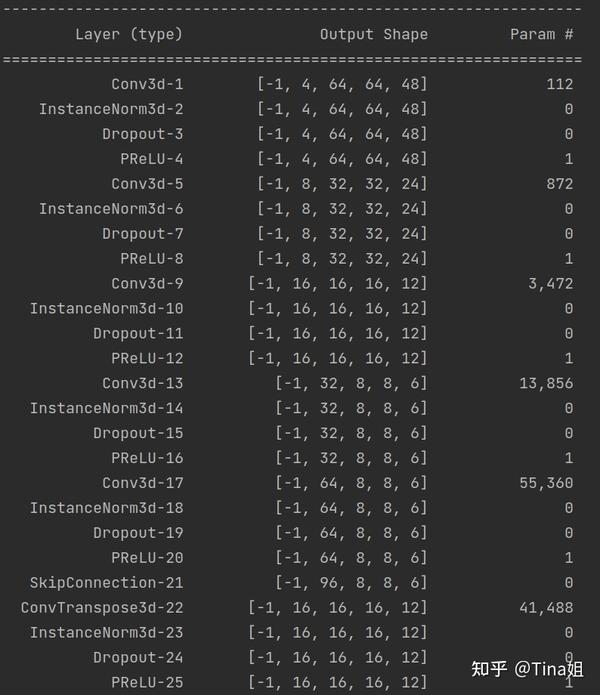Click the InstanceNorm3d-2 layer name
The image size is (600, 695).
111,109
